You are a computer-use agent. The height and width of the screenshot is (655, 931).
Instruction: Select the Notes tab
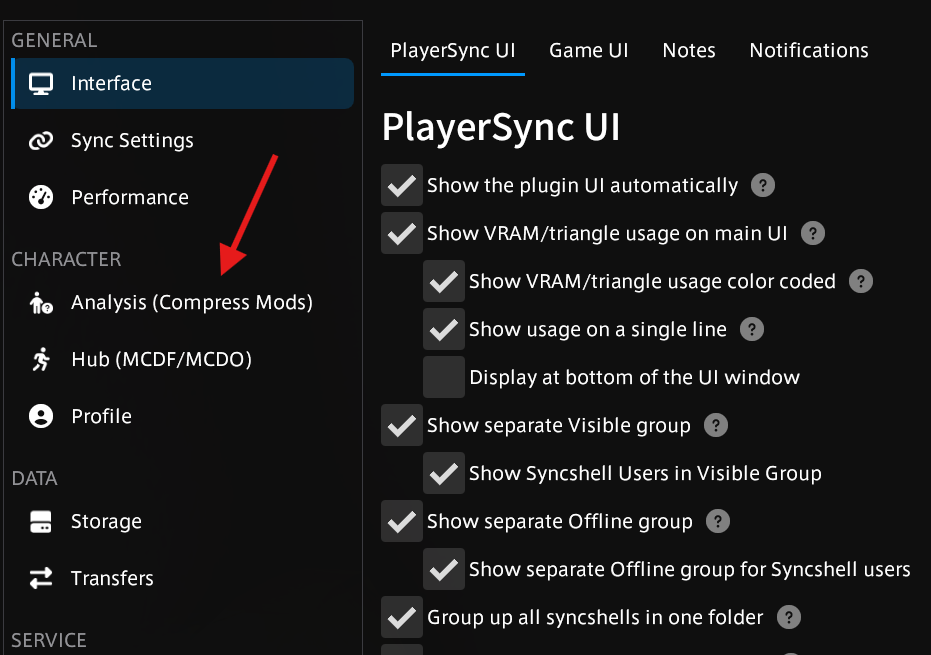click(x=689, y=51)
